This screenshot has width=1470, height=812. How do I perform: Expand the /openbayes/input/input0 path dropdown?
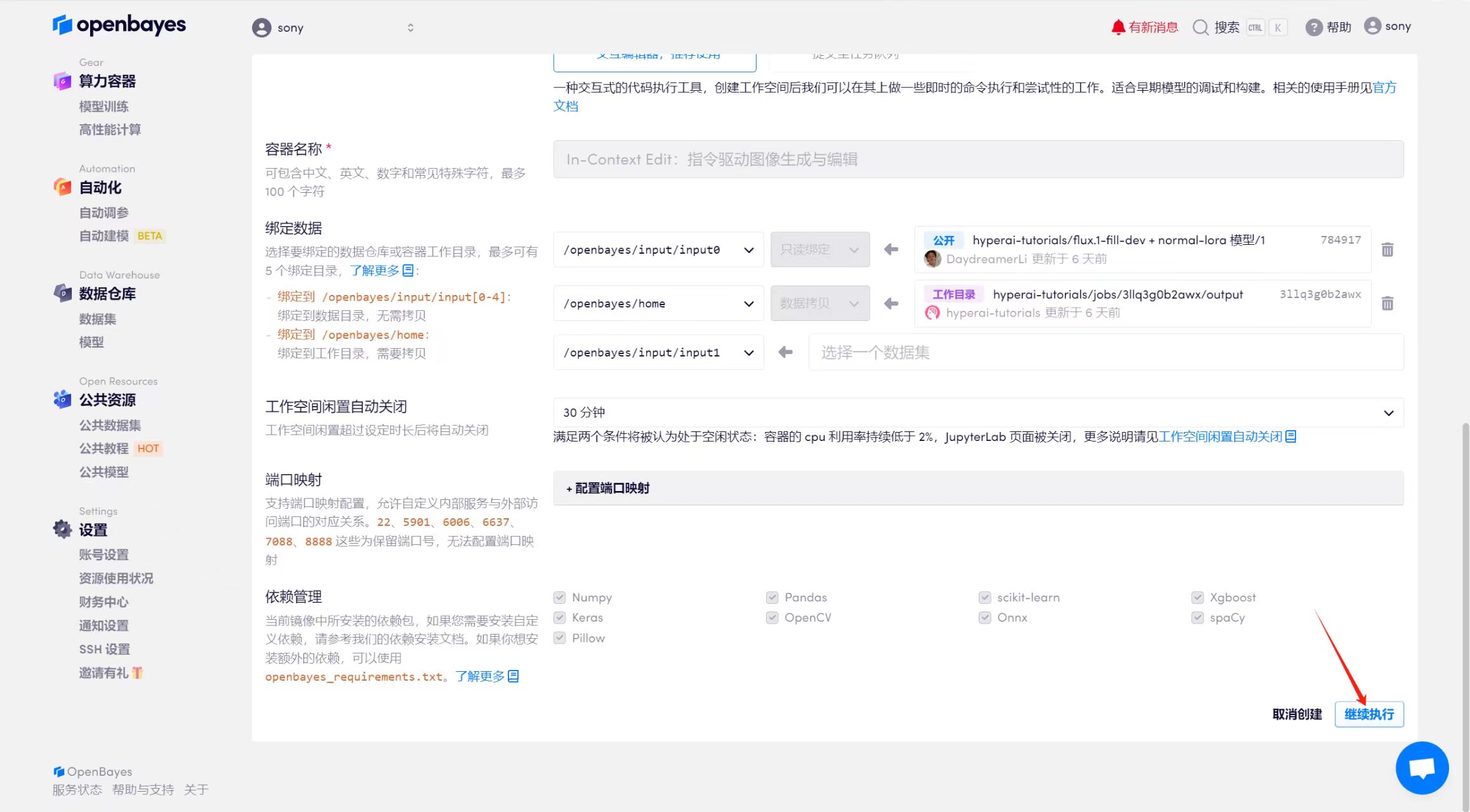(658, 250)
